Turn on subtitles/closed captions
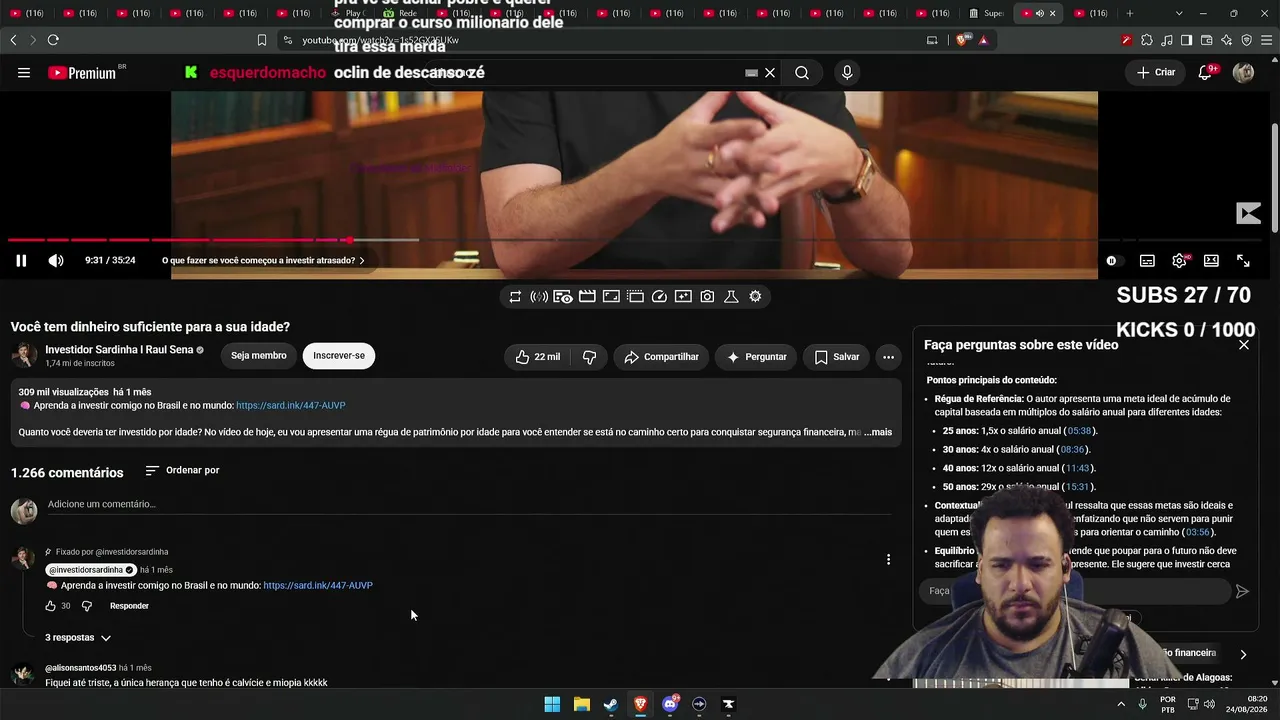Image resolution: width=1280 pixels, height=720 pixels. [1147, 261]
